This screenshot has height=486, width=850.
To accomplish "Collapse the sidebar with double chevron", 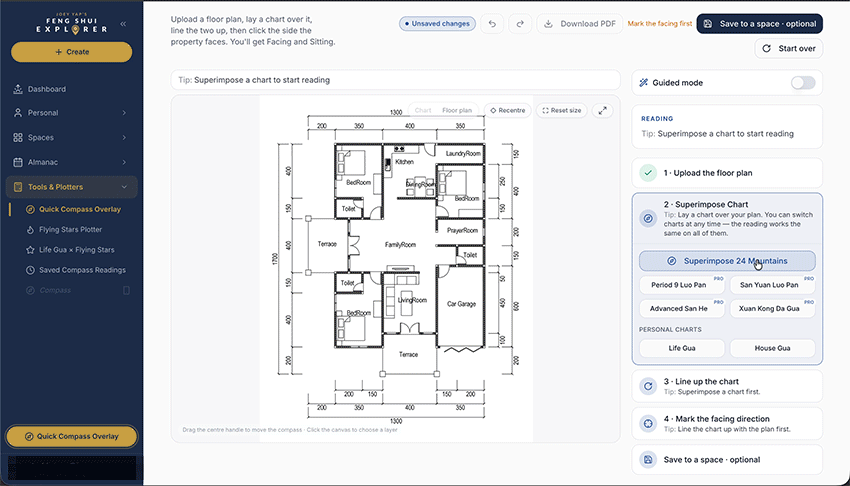I will [123, 24].
